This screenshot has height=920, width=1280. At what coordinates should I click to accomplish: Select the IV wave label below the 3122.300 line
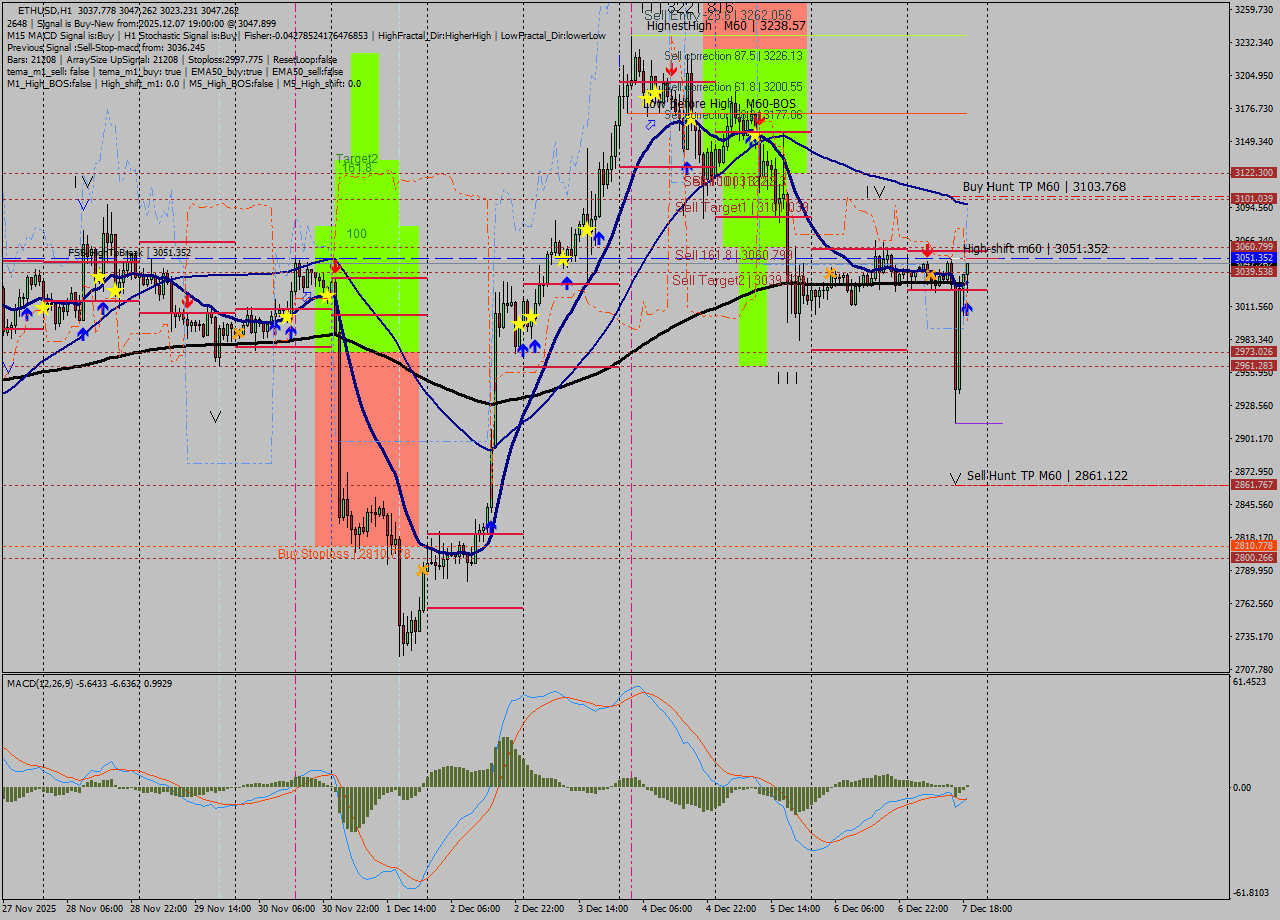875,191
